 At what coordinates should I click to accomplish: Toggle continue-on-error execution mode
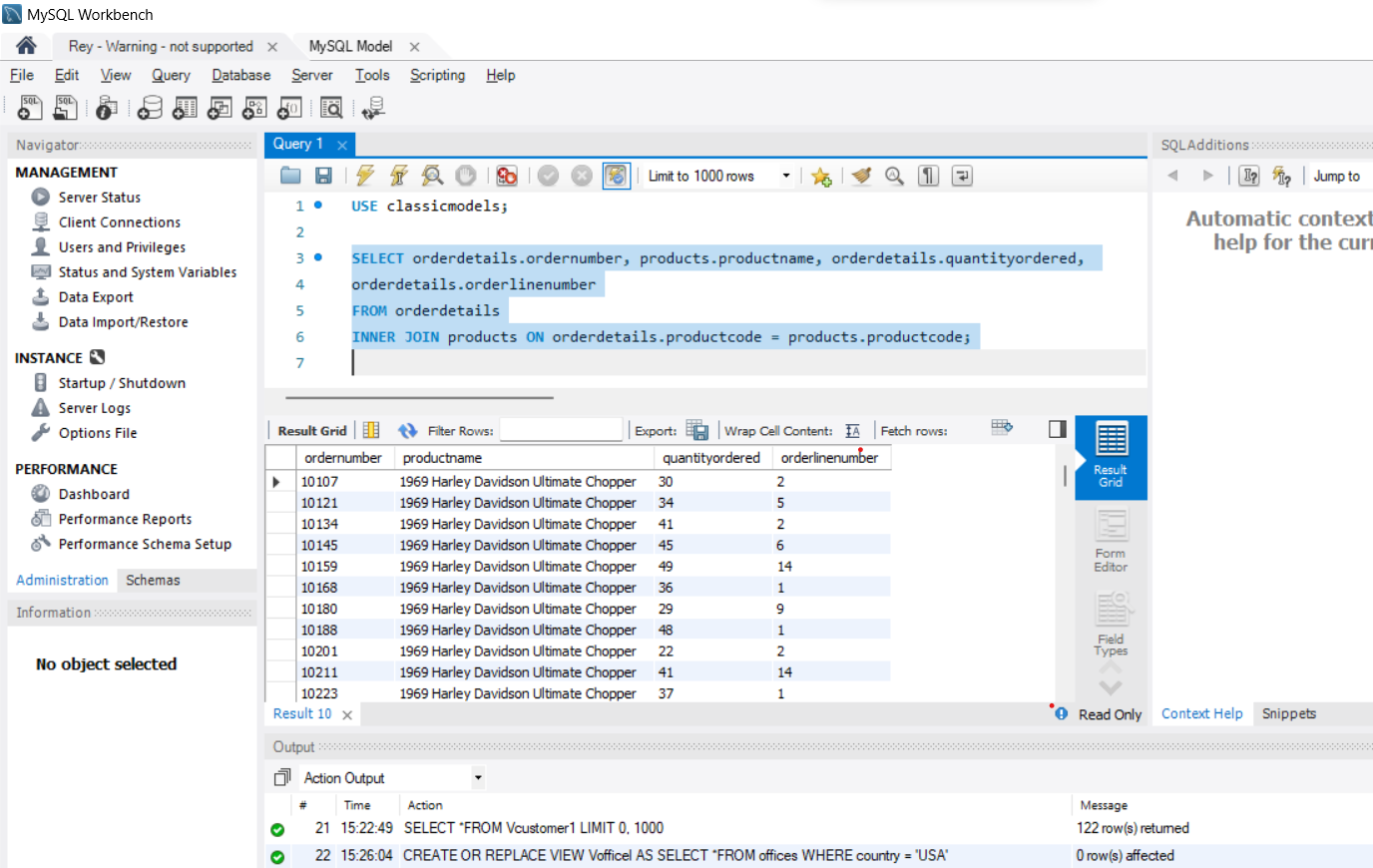[x=507, y=176]
